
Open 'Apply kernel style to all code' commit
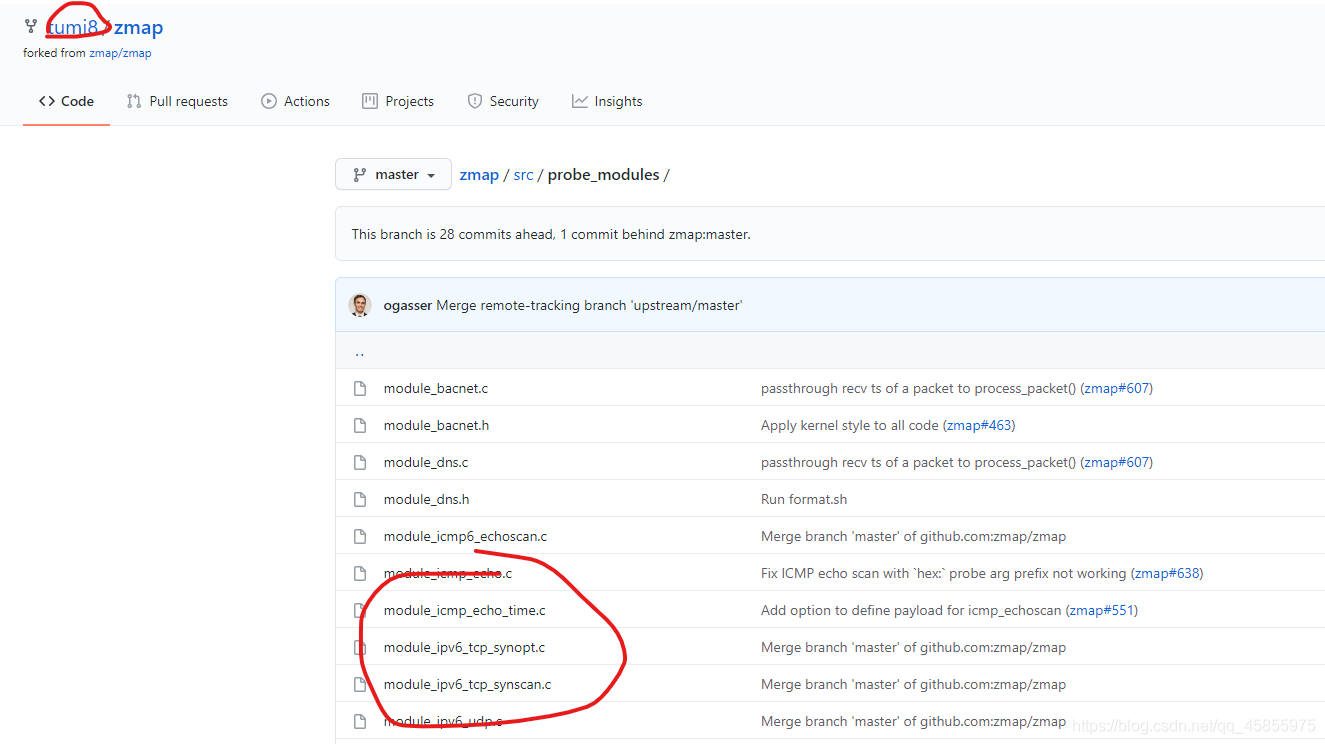point(850,425)
